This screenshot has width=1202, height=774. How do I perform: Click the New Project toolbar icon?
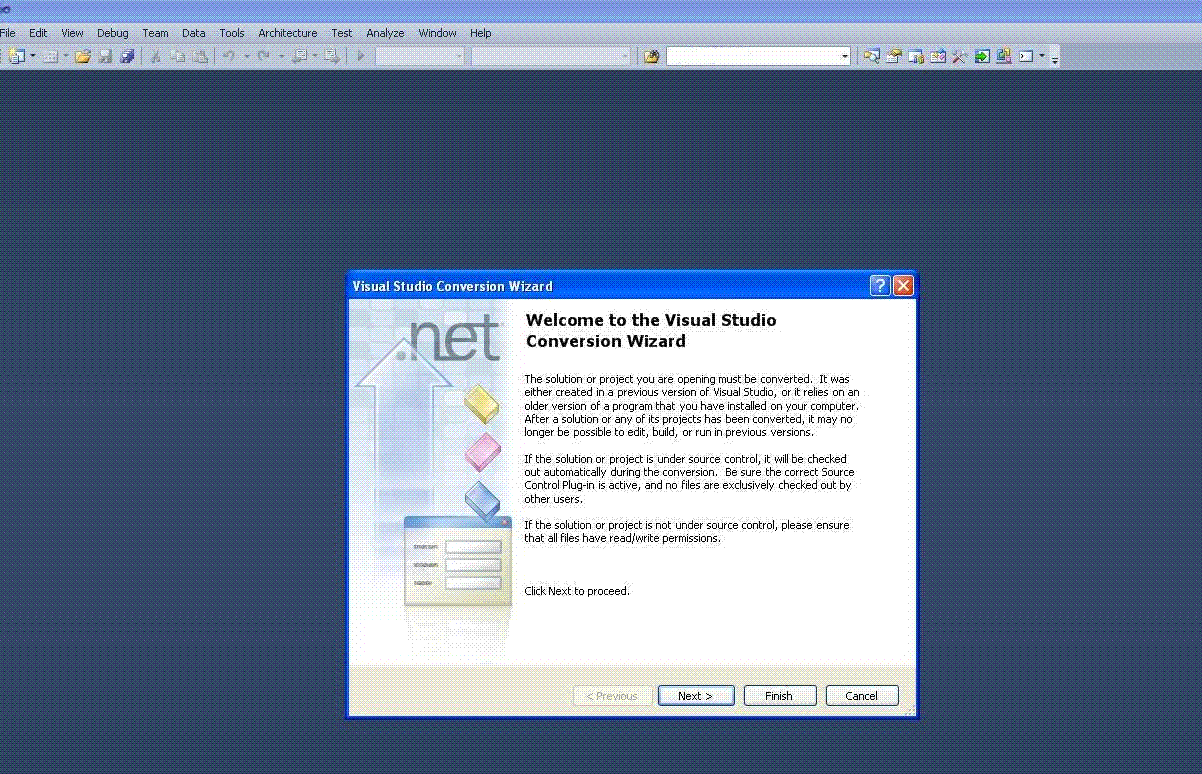tap(16, 56)
